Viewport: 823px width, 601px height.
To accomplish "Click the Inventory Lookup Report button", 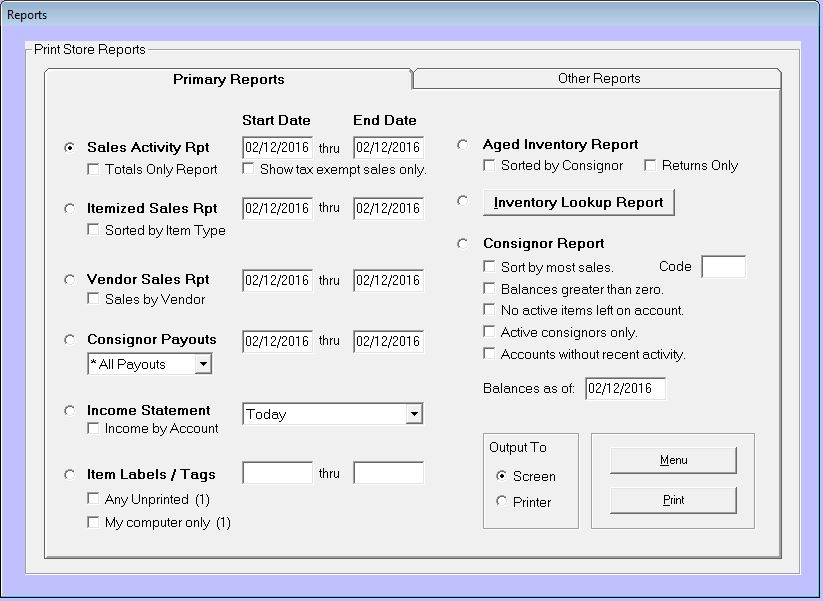I will click(578, 203).
